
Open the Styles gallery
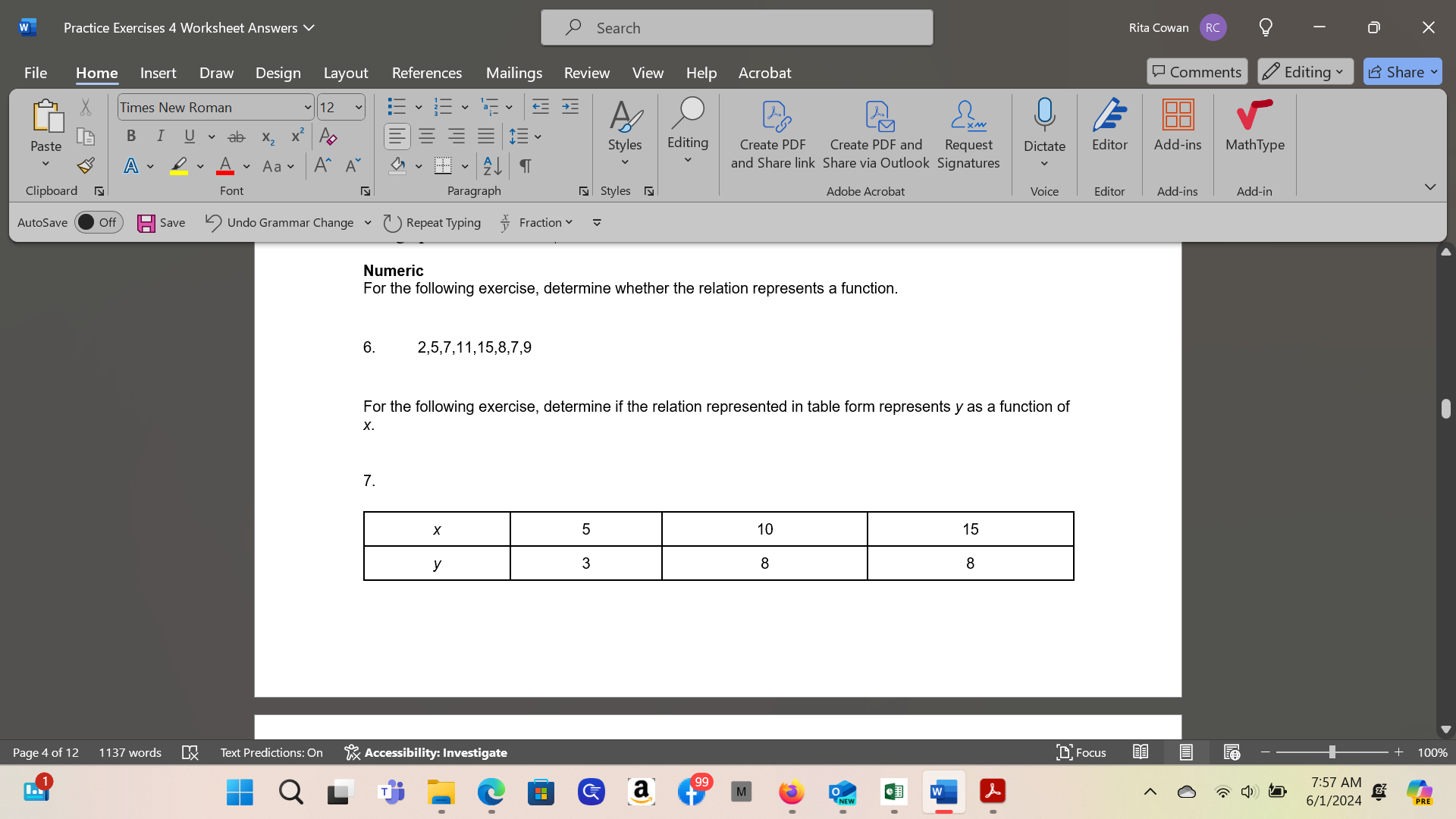(625, 134)
